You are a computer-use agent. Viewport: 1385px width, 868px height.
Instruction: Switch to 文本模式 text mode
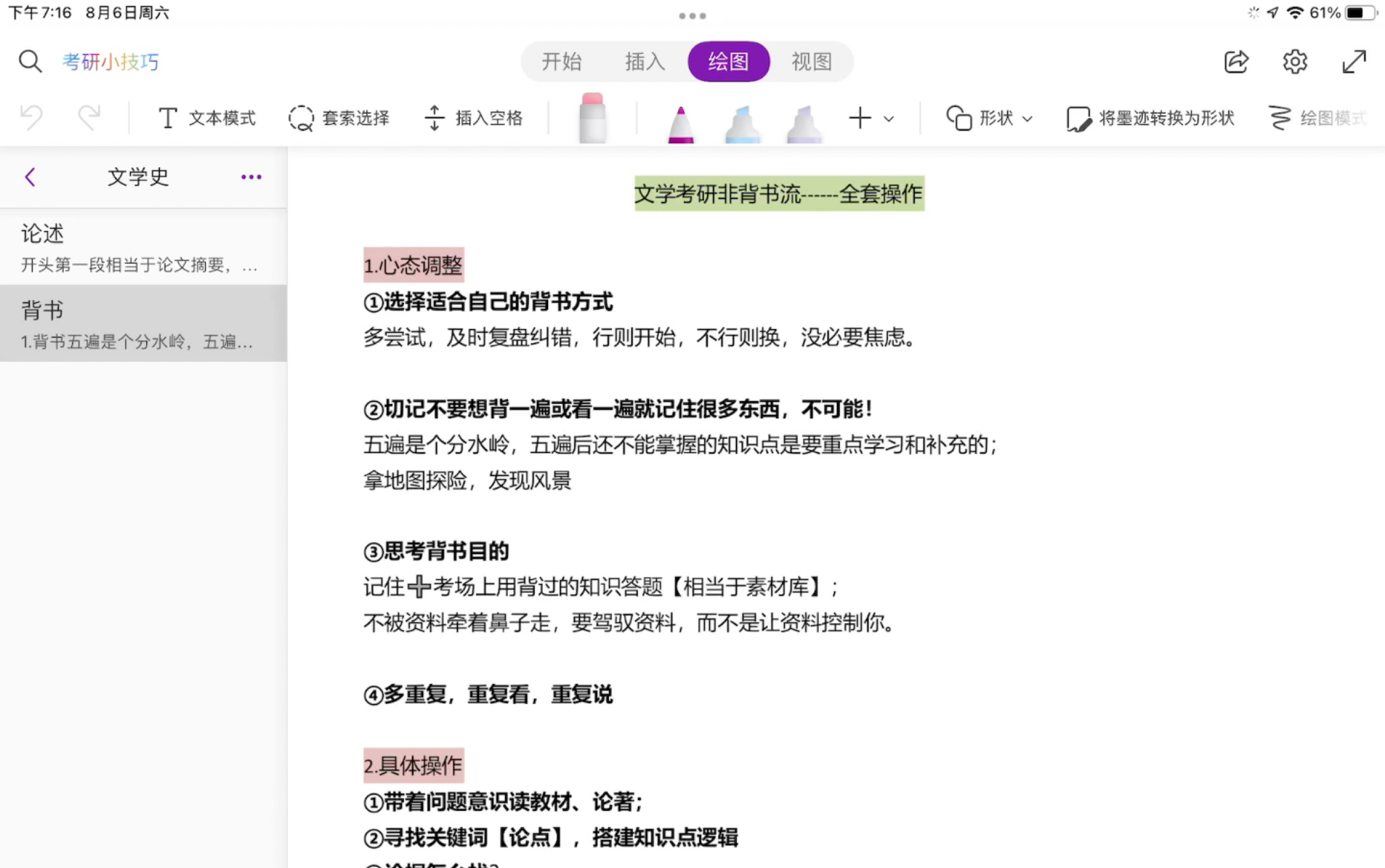click(207, 118)
